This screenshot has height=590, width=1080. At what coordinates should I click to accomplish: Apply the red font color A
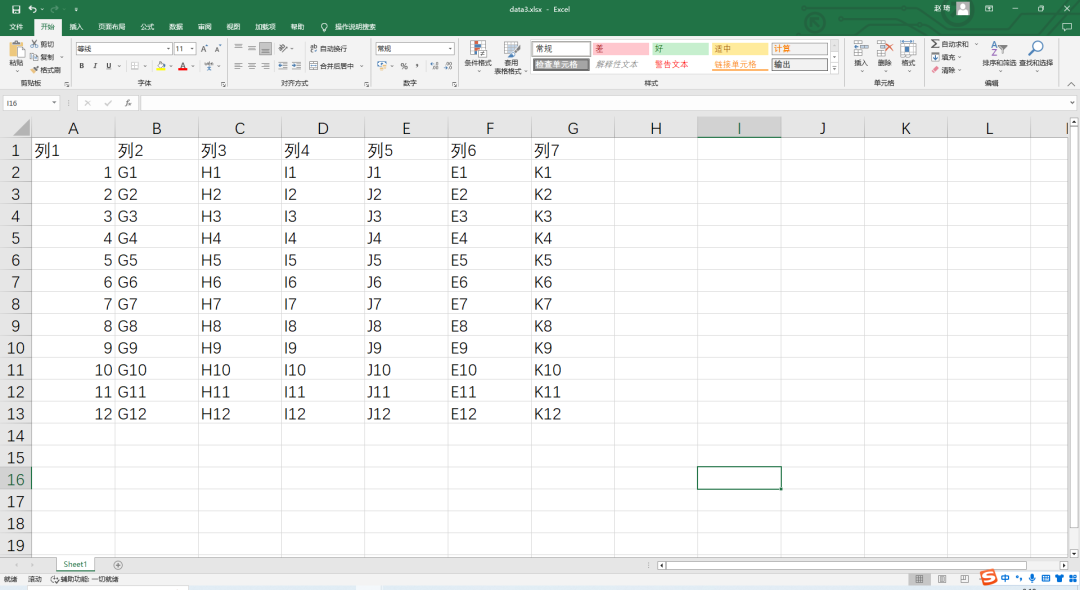(183, 66)
